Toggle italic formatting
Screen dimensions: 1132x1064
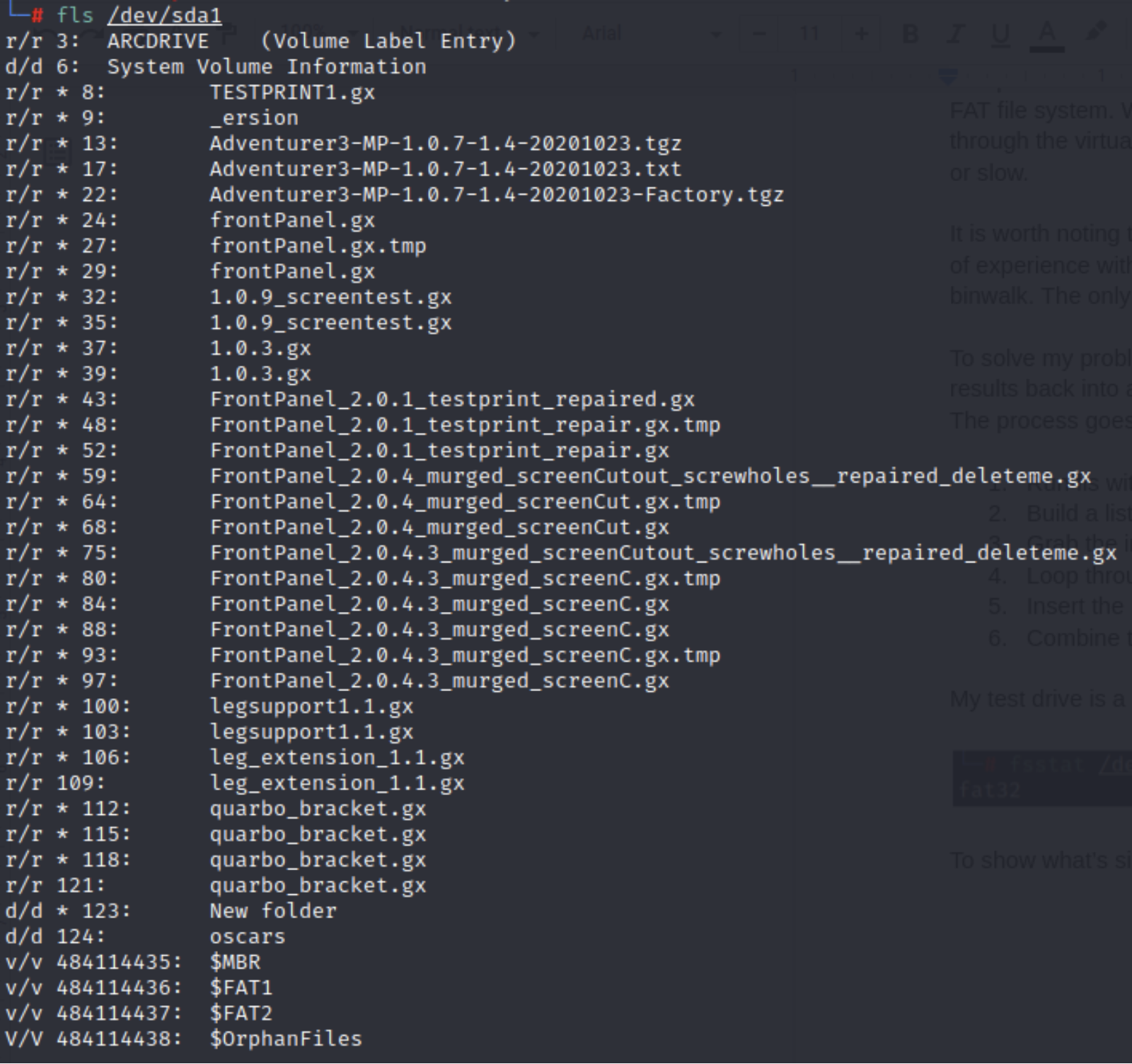(x=957, y=33)
